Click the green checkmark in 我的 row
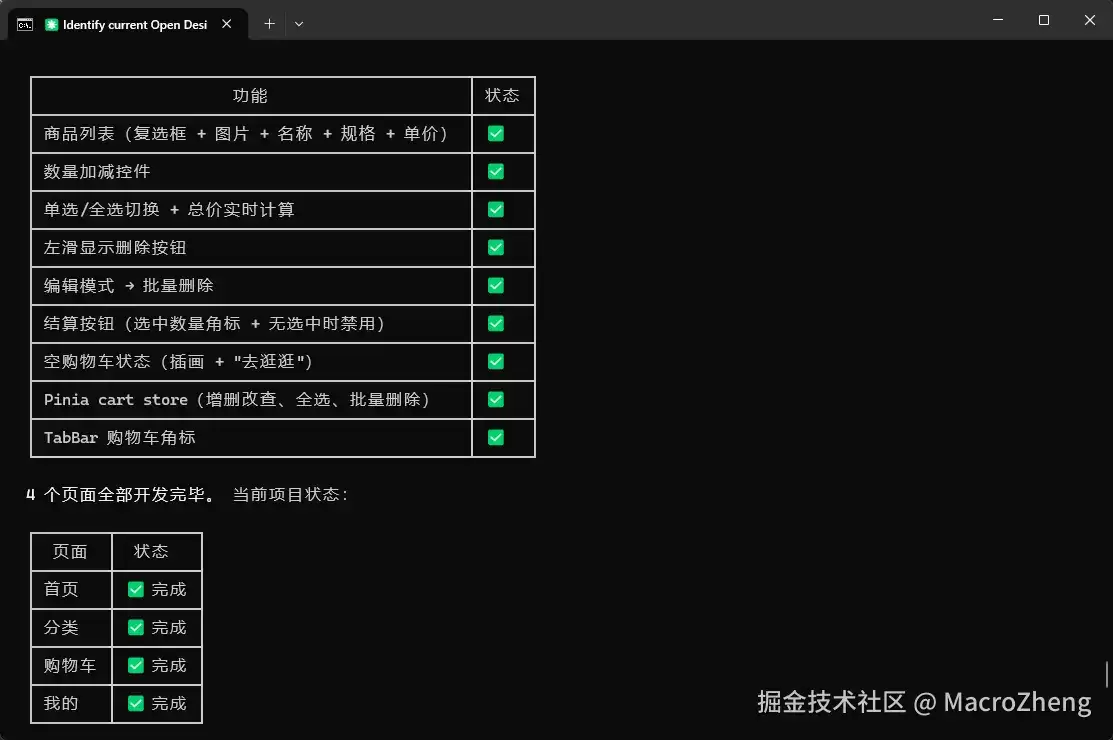Screen dimensions: 1113x740 (136, 703)
